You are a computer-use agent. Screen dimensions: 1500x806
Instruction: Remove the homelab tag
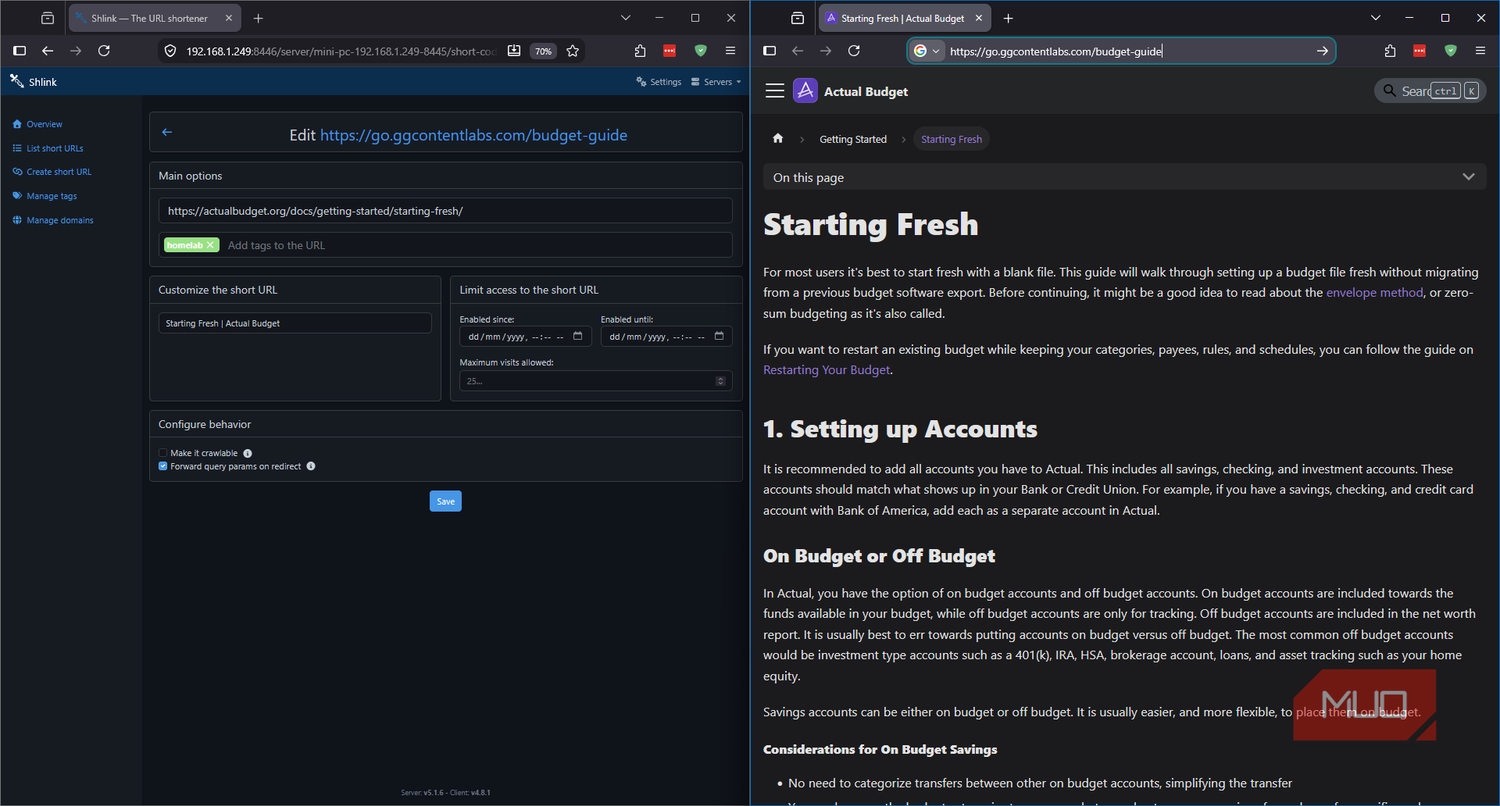tap(210, 245)
